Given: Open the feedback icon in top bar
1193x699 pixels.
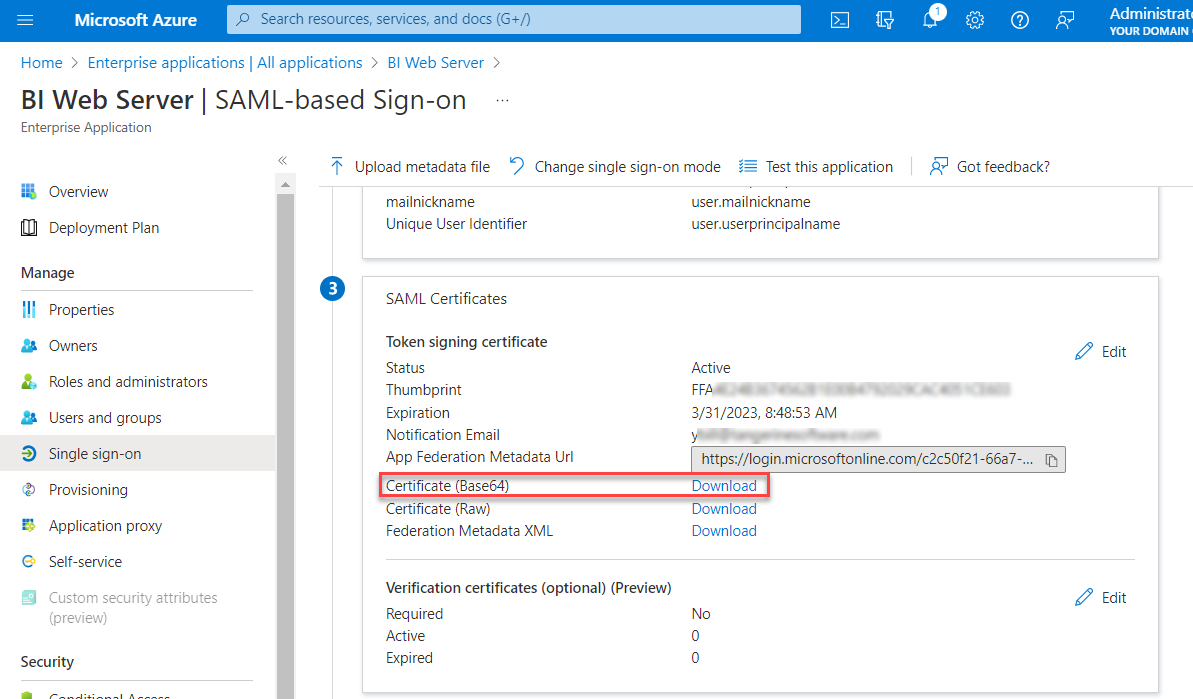Looking at the screenshot, I should [1065, 20].
